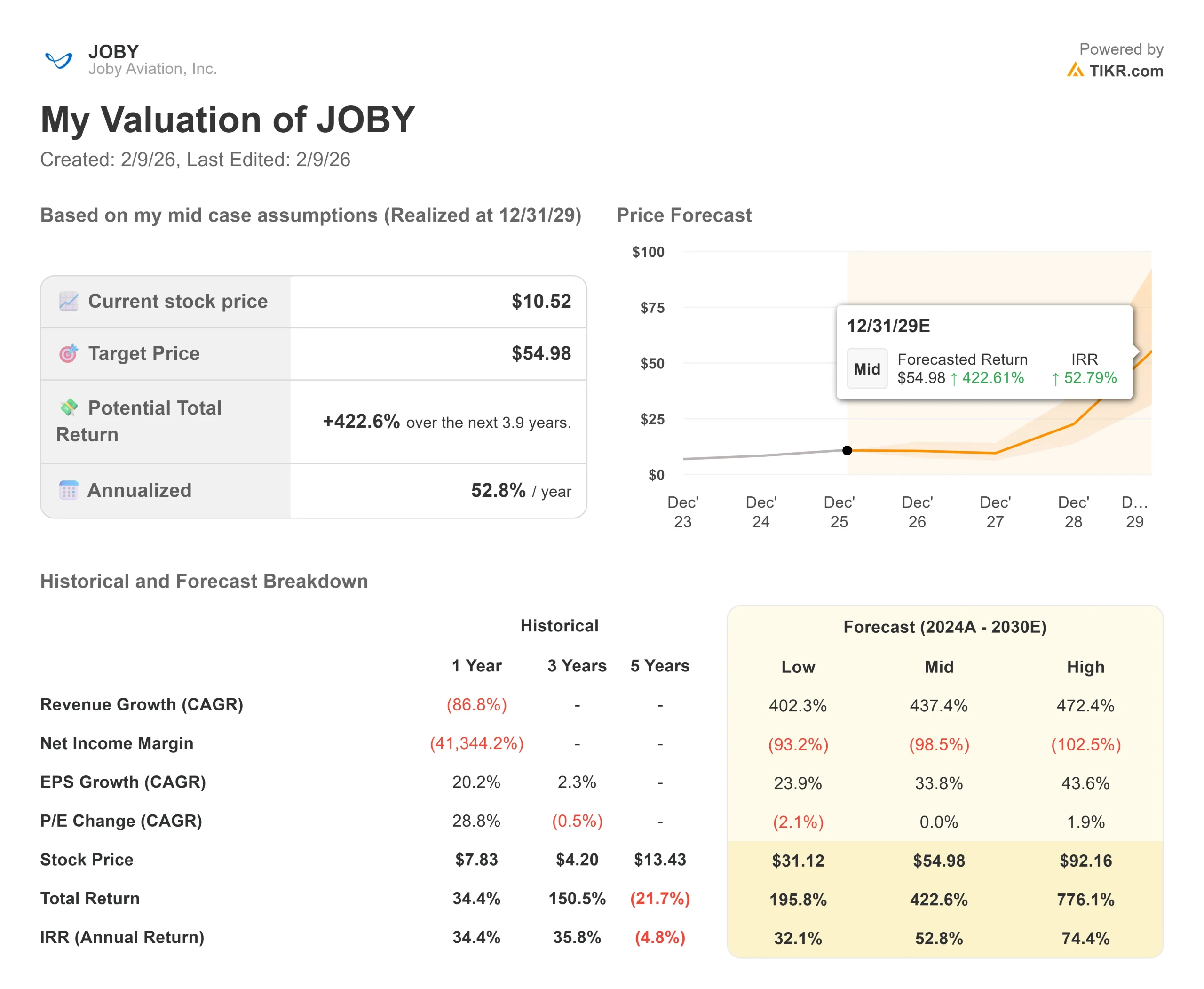This screenshot has height=989, width=1204.
Task: Click the $92.16 High stock price cell
Action: point(1085,860)
